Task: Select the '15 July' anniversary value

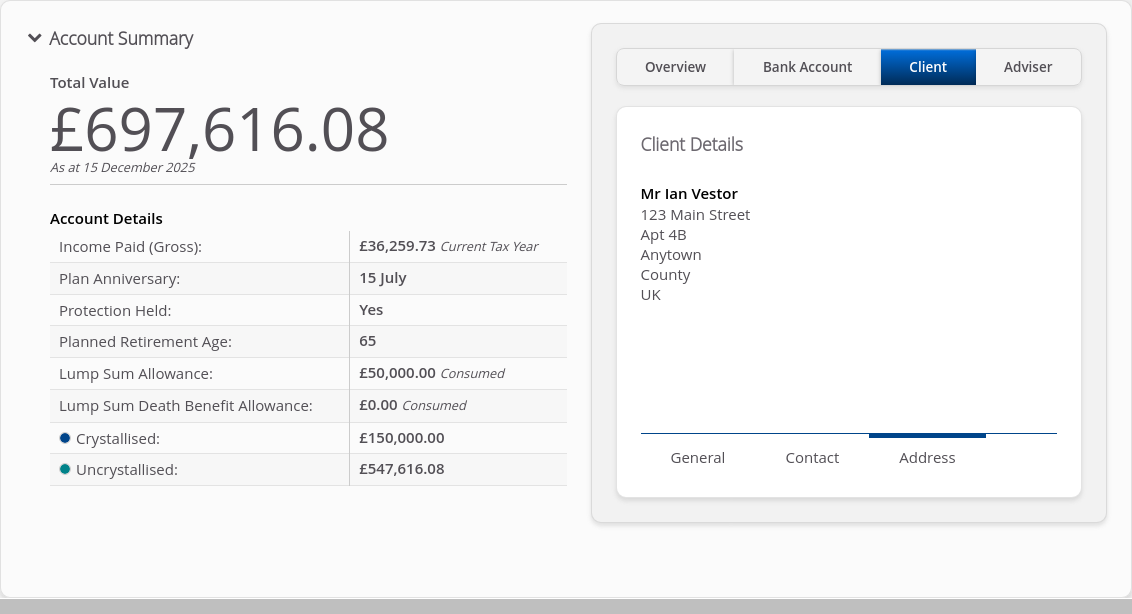Action: pyautogui.click(x=383, y=278)
